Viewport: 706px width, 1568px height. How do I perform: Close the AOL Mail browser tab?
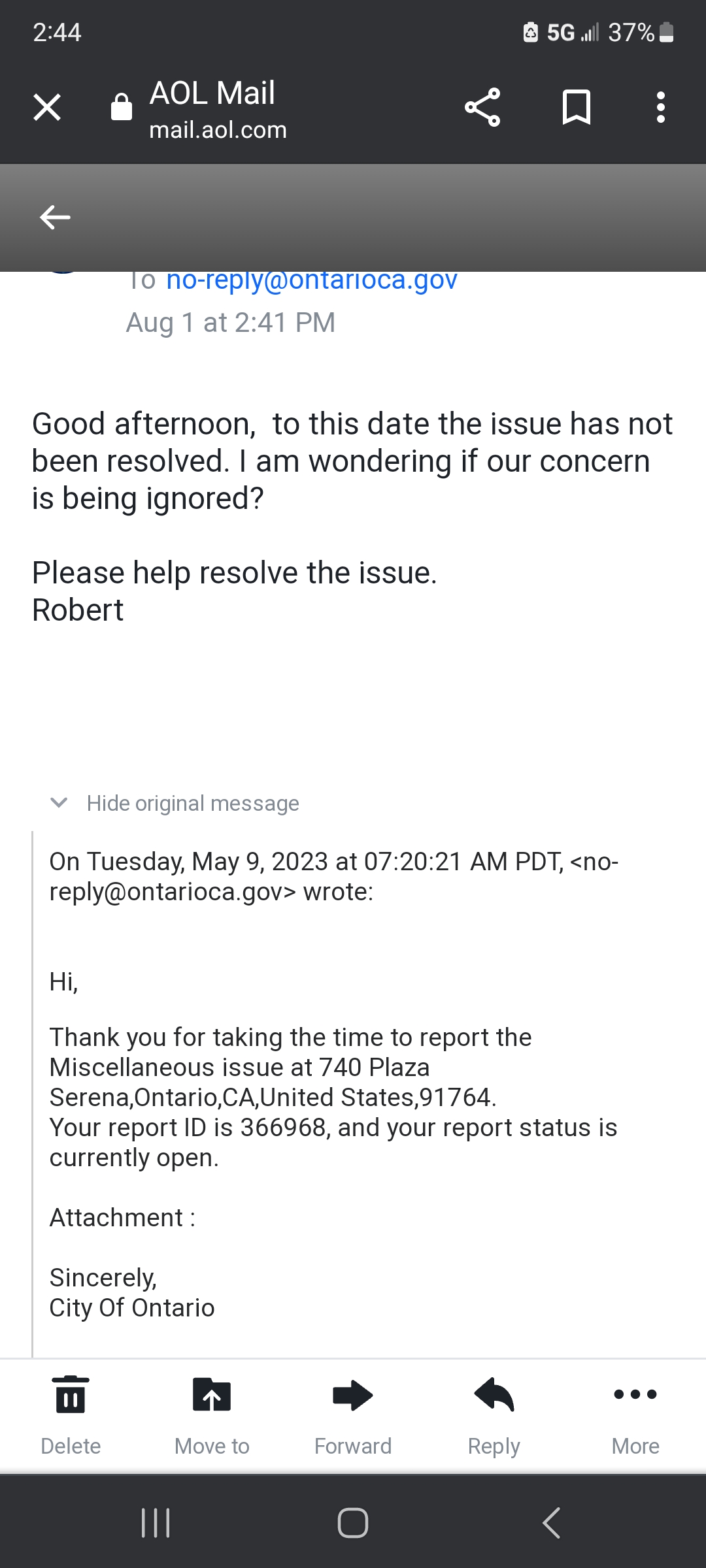click(x=47, y=107)
